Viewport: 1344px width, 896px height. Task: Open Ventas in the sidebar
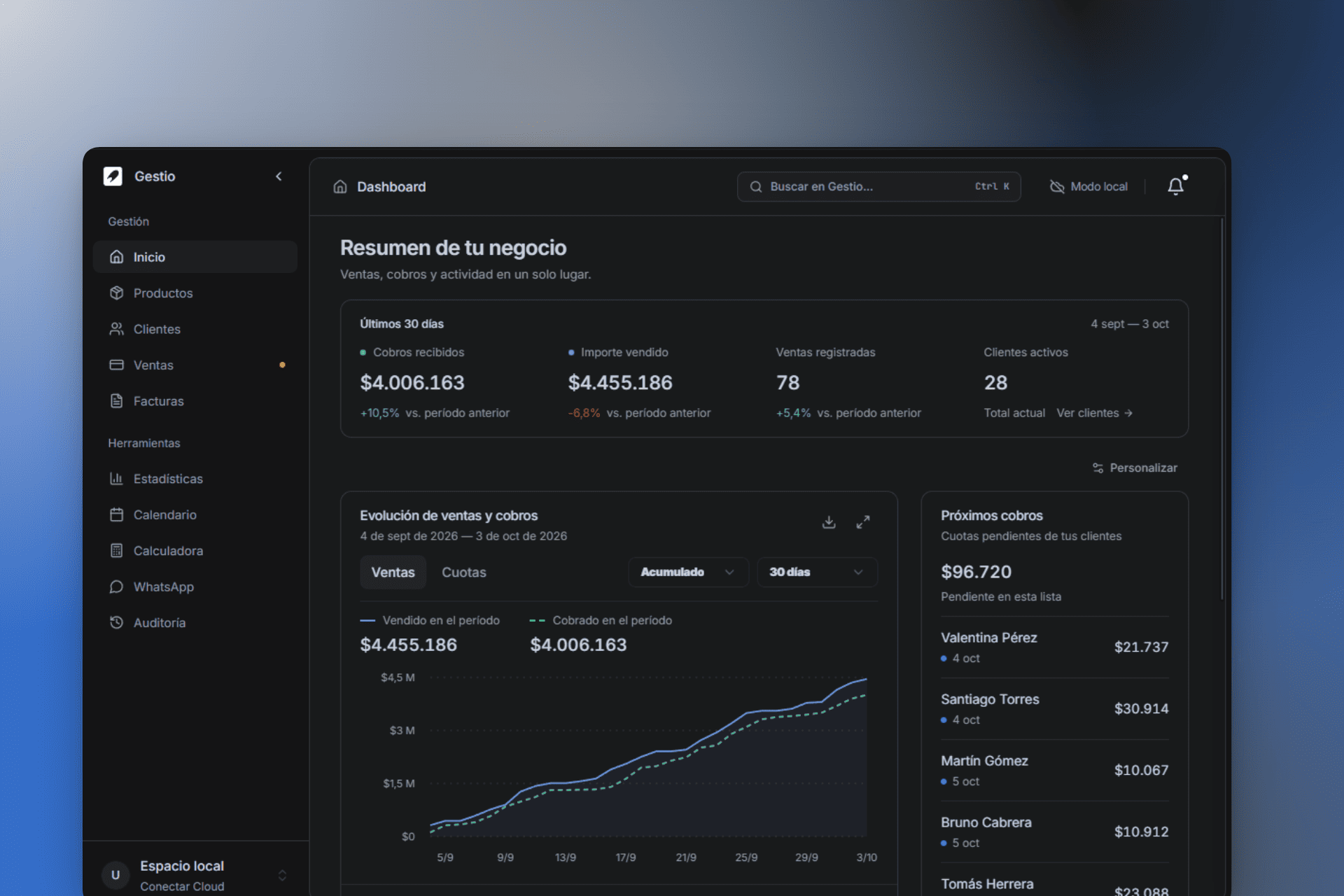pos(195,365)
